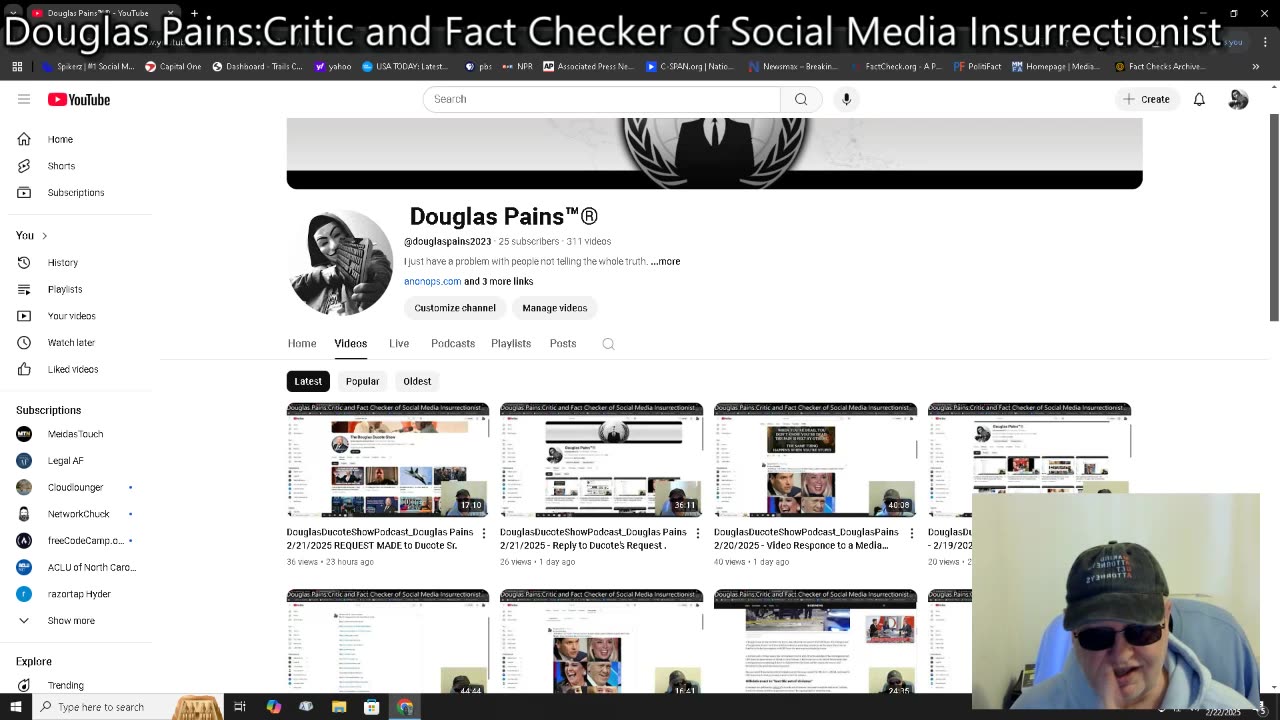Open the Podcasts tab
Viewport: 1280px width, 720px height.
click(x=453, y=343)
